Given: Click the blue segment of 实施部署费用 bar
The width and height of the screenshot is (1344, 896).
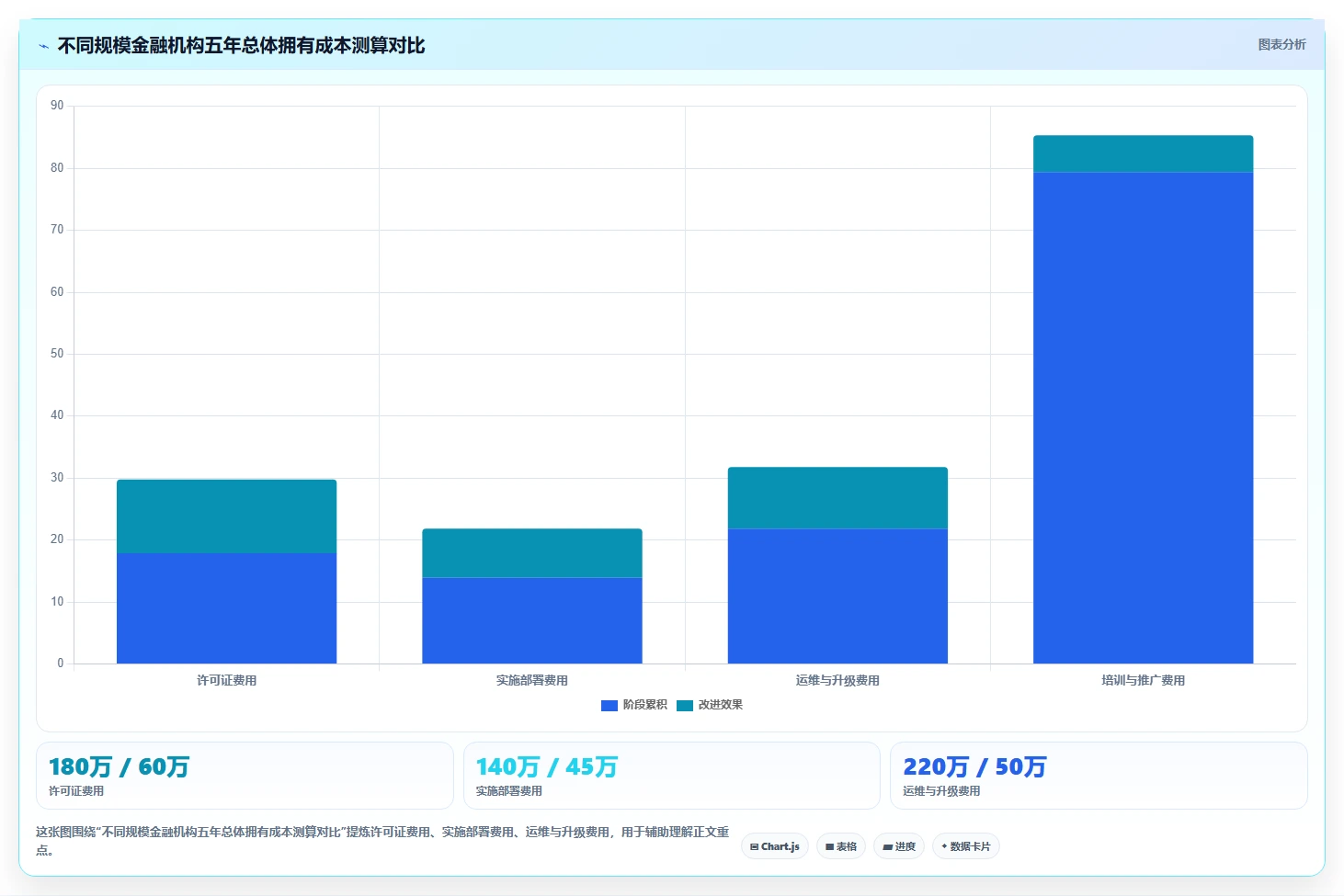Looking at the screenshot, I should pos(532,620).
